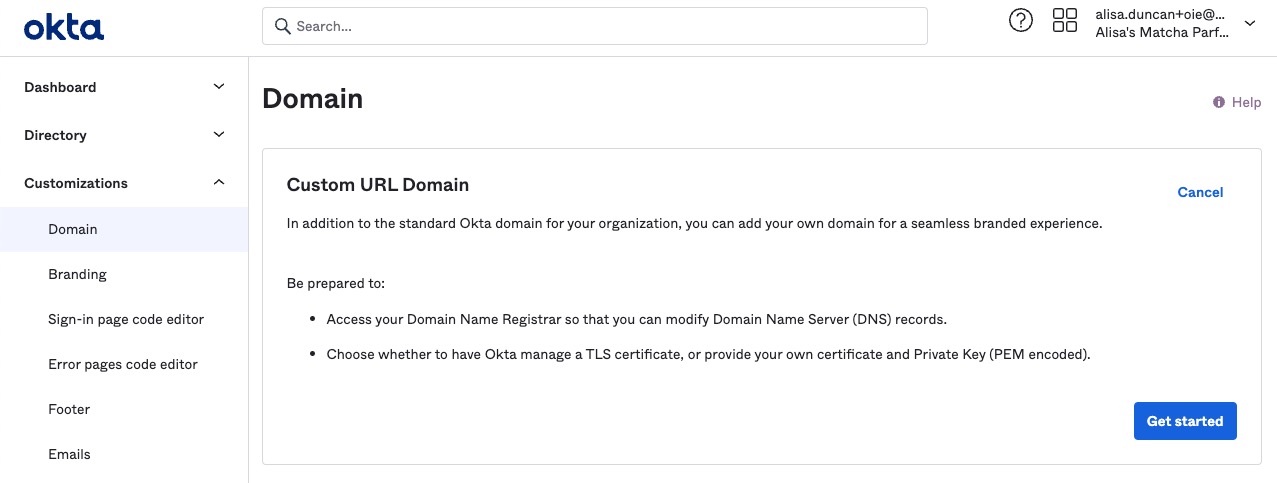Click the search magnifier icon

coord(283,26)
